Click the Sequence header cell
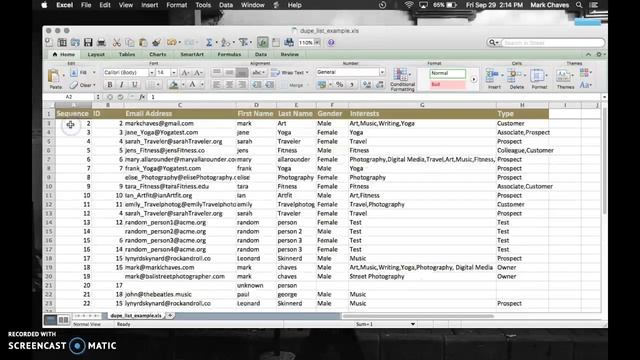The width and height of the screenshot is (640, 360). [x=73, y=114]
